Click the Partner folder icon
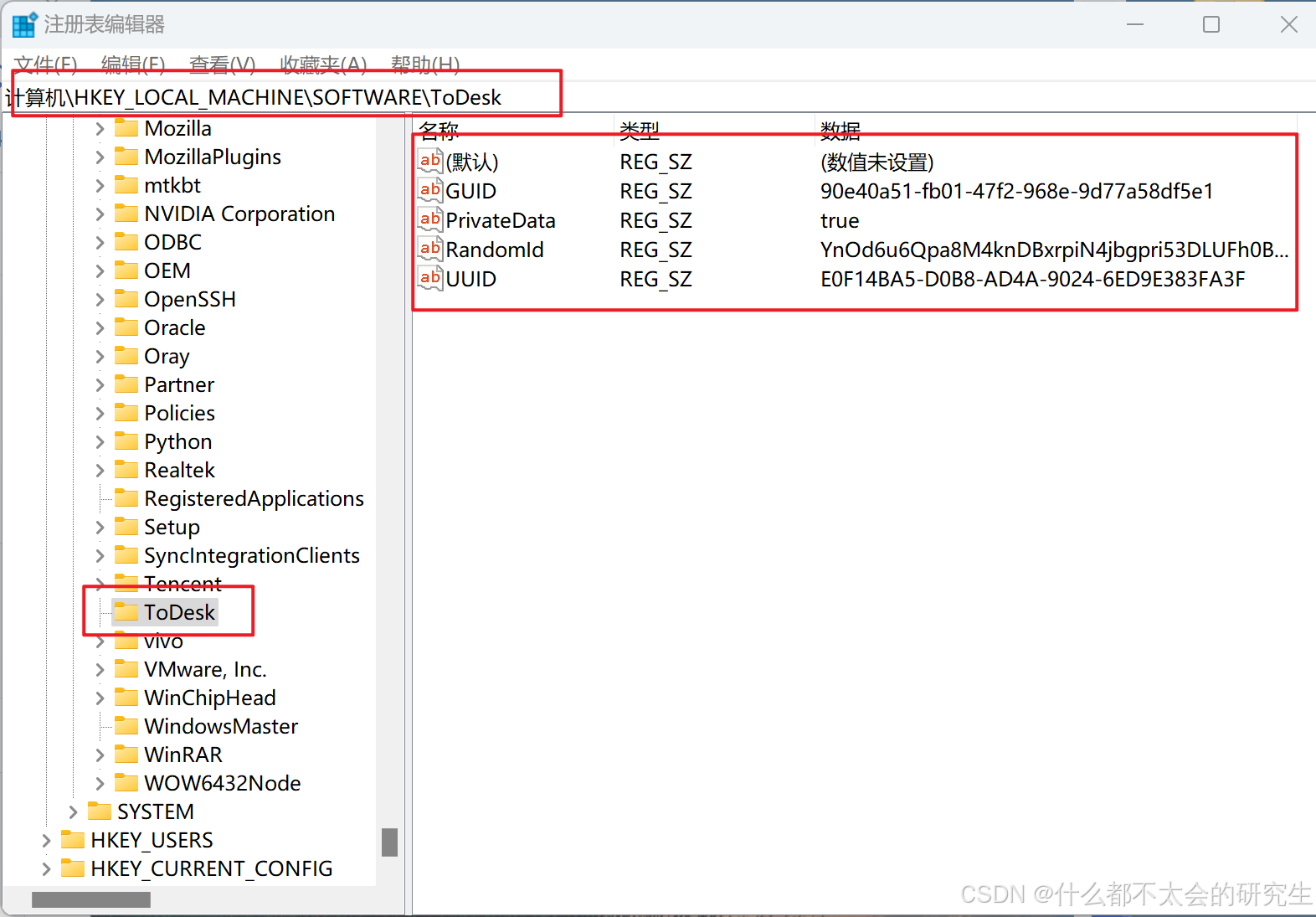Screen dimensions: 1316x917 [126, 384]
